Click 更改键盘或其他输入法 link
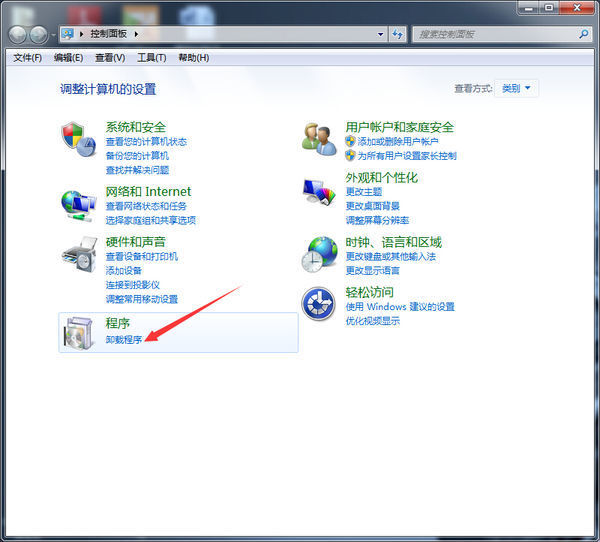Viewport: 600px width, 542px height. (x=391, y=256)
